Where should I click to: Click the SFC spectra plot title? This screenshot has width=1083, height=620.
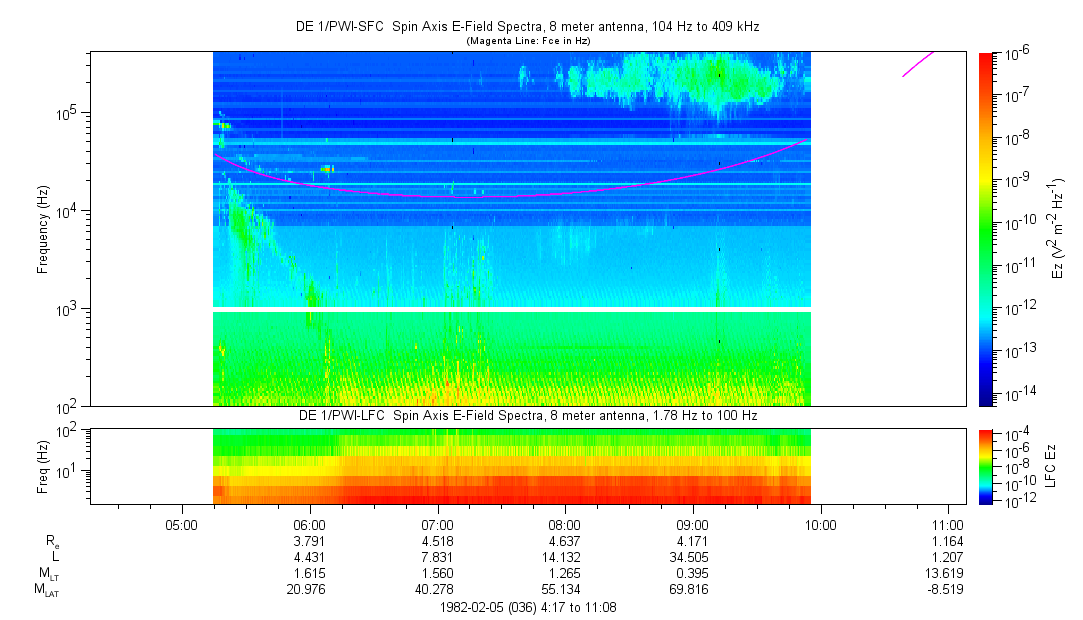click(528, 27)
